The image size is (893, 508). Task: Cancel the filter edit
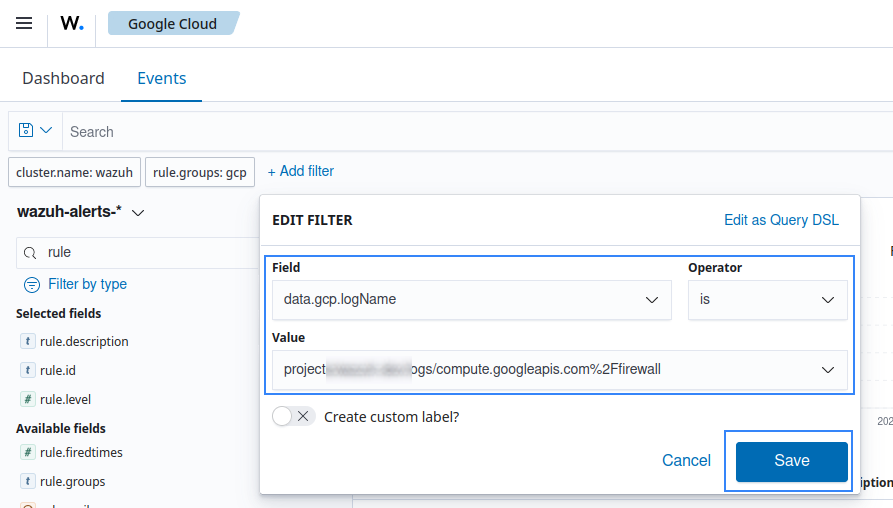tap(686, 461)
